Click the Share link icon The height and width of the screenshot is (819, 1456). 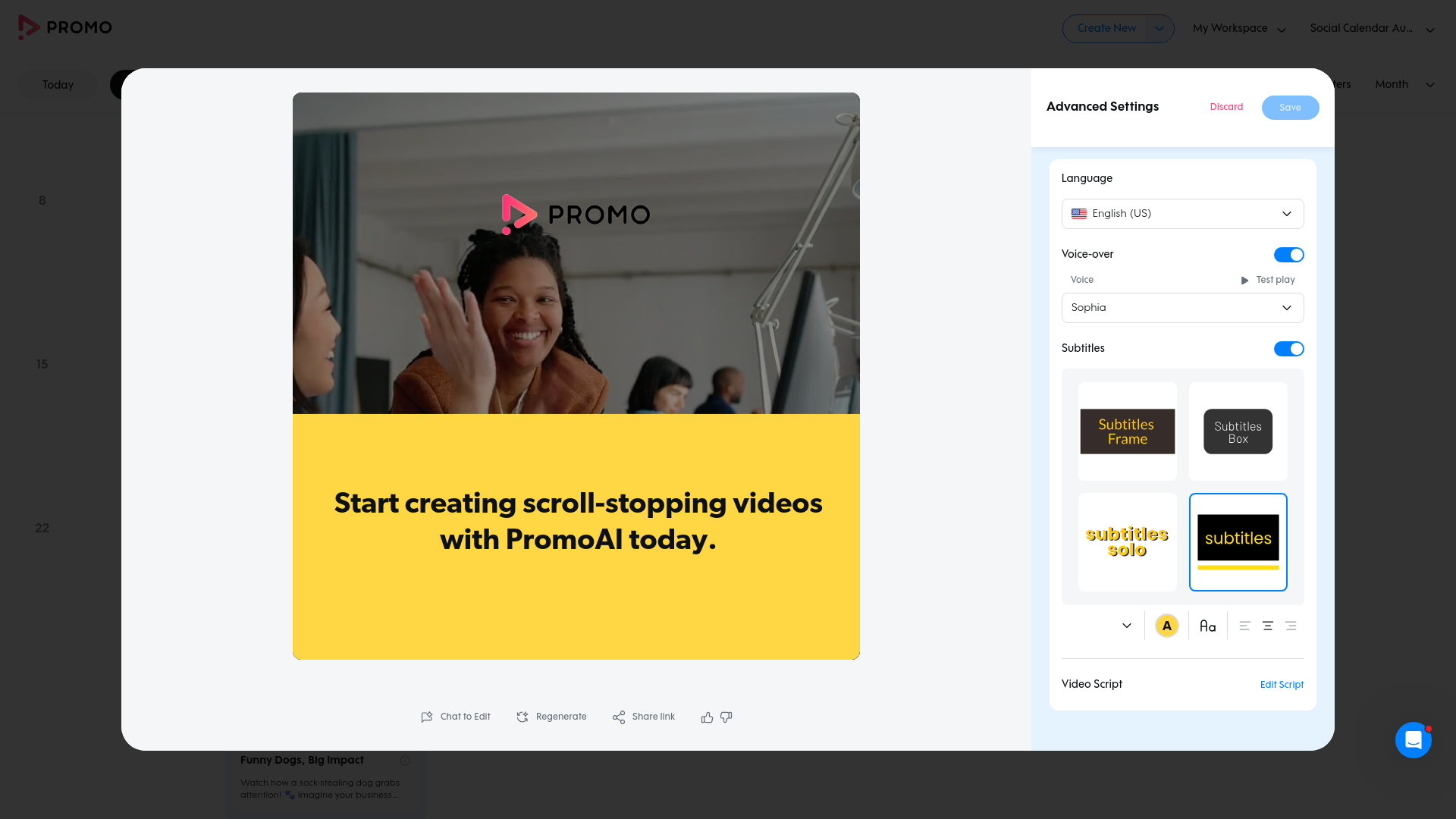[619, 717]
